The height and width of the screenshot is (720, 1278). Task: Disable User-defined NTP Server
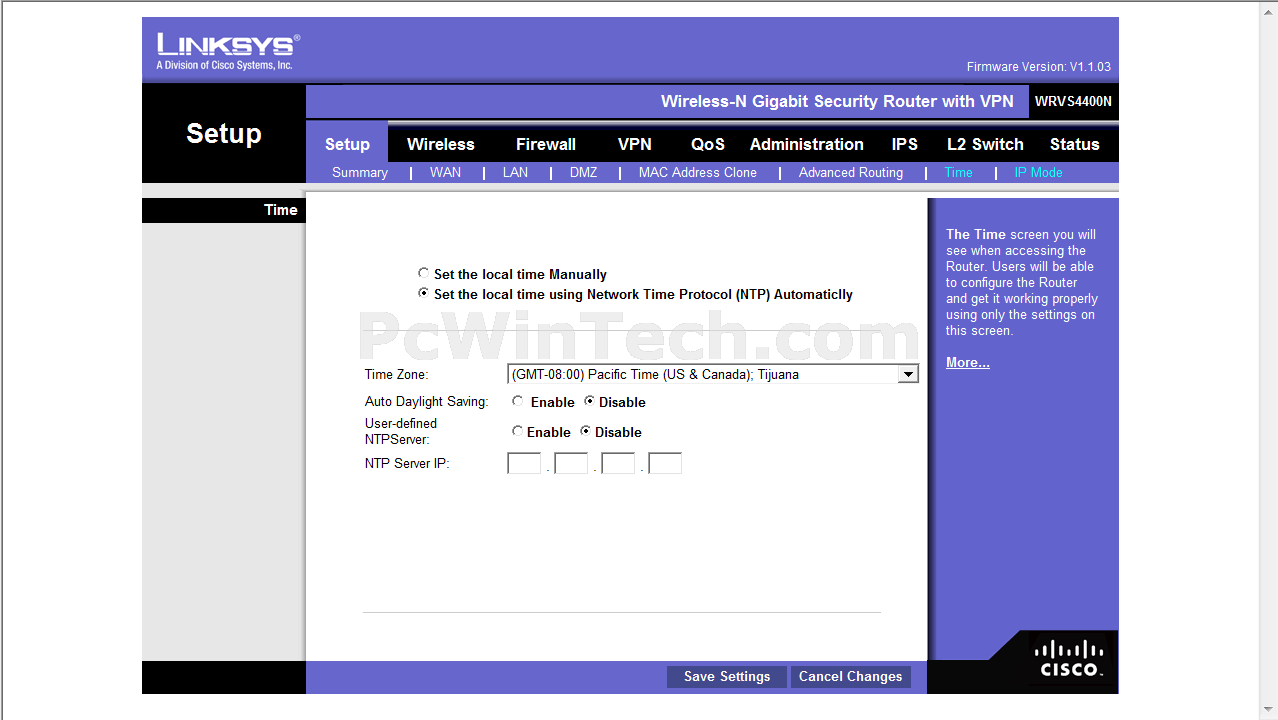tap(586, 431)
